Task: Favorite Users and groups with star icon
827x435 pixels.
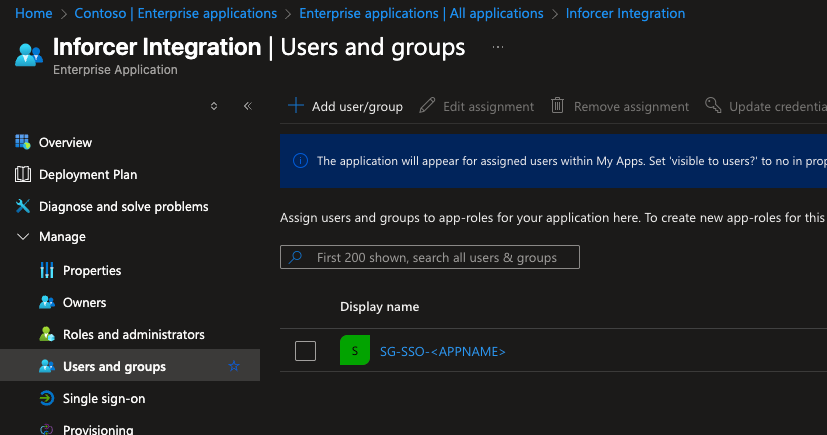Action: pos(234,366)
